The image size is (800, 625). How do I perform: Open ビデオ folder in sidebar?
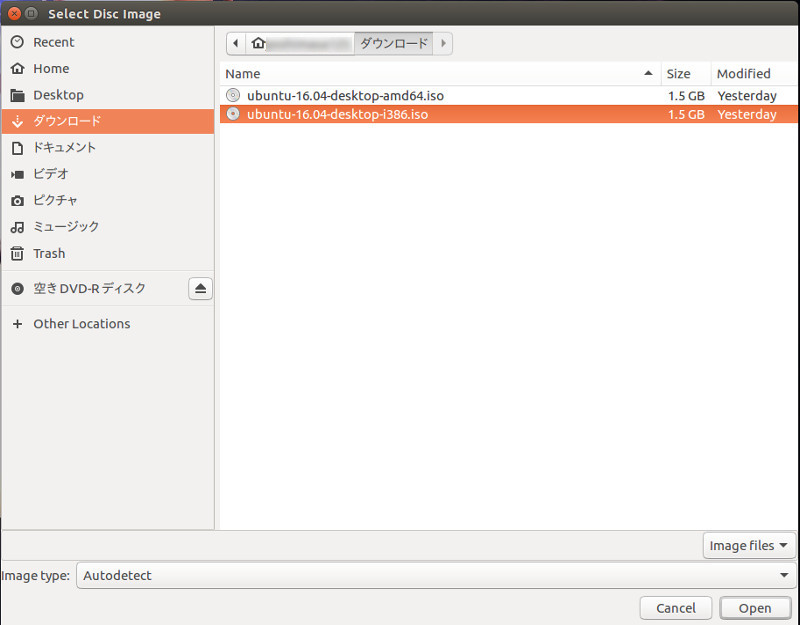(108, 174)
